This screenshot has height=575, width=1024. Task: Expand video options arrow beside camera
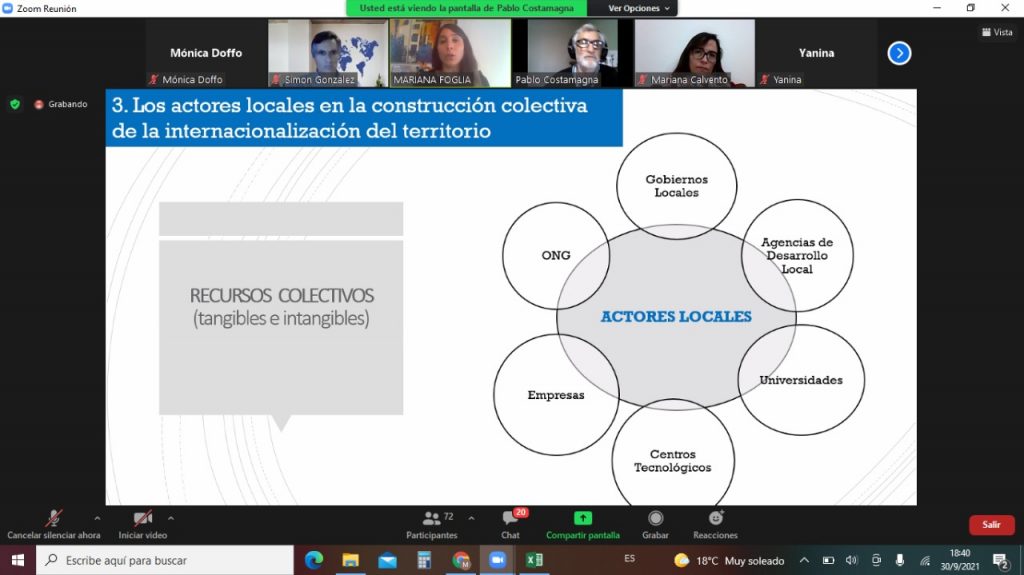(x=171, y=518)
